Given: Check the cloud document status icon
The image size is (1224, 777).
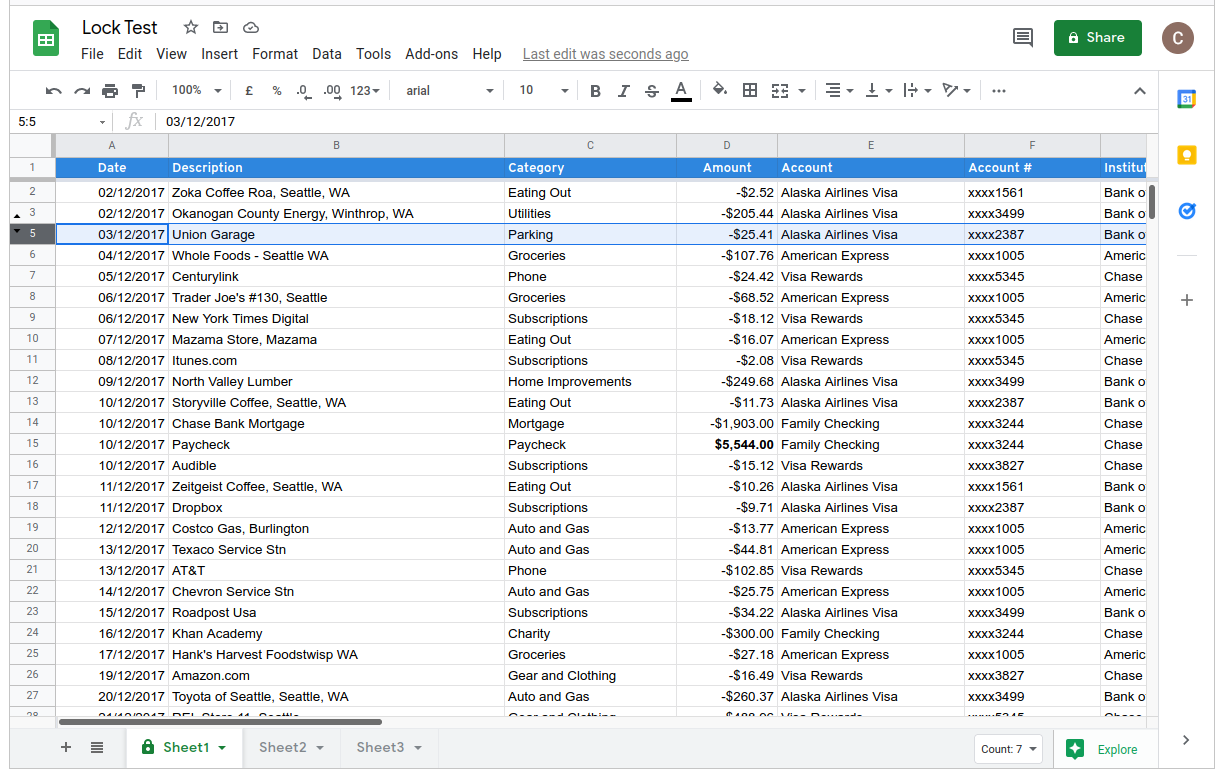Looking at the screenshot, I should pos(251,28).
